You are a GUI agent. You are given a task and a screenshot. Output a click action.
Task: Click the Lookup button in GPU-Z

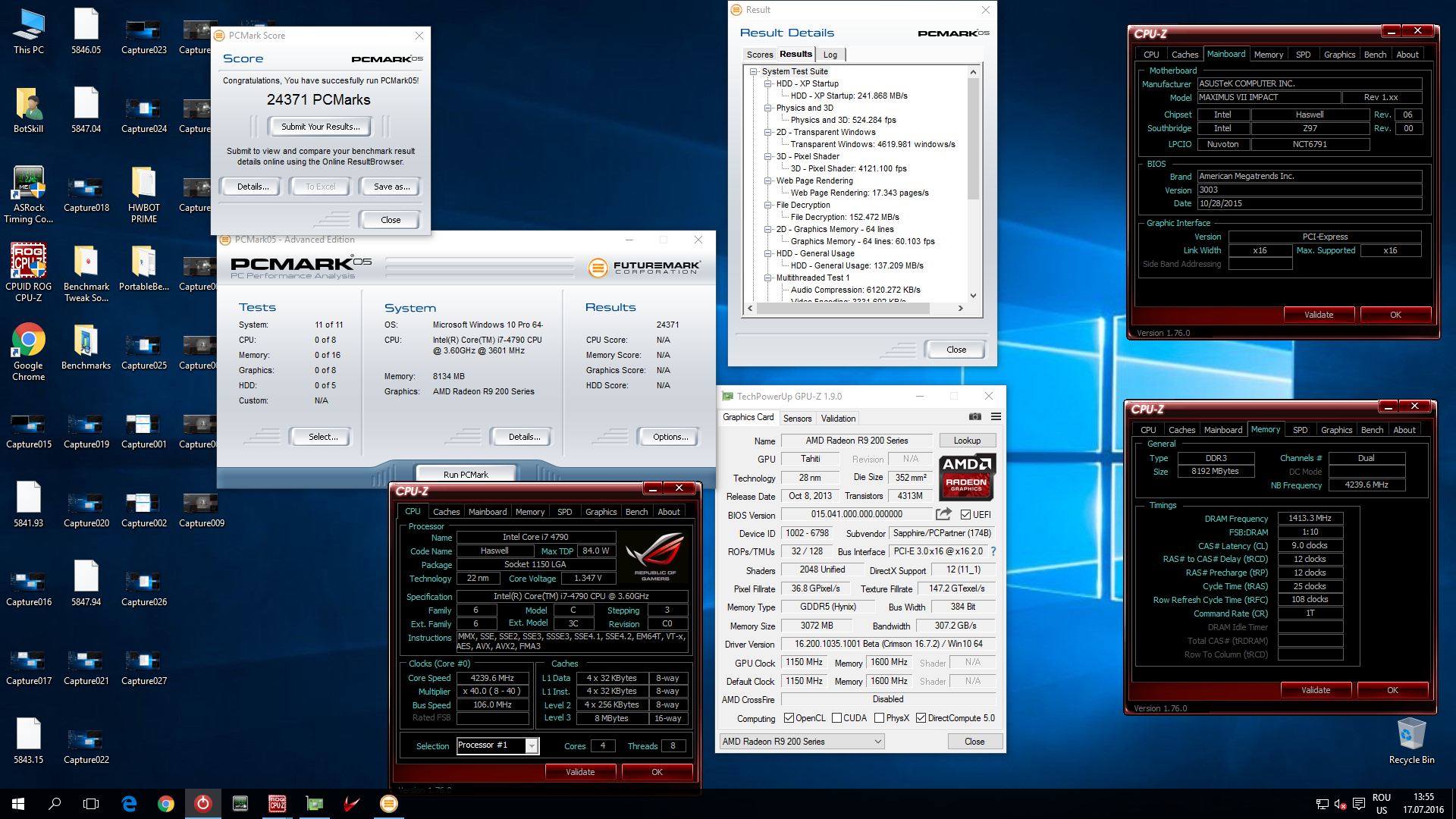pyautogui.click(x=967, y=441)
